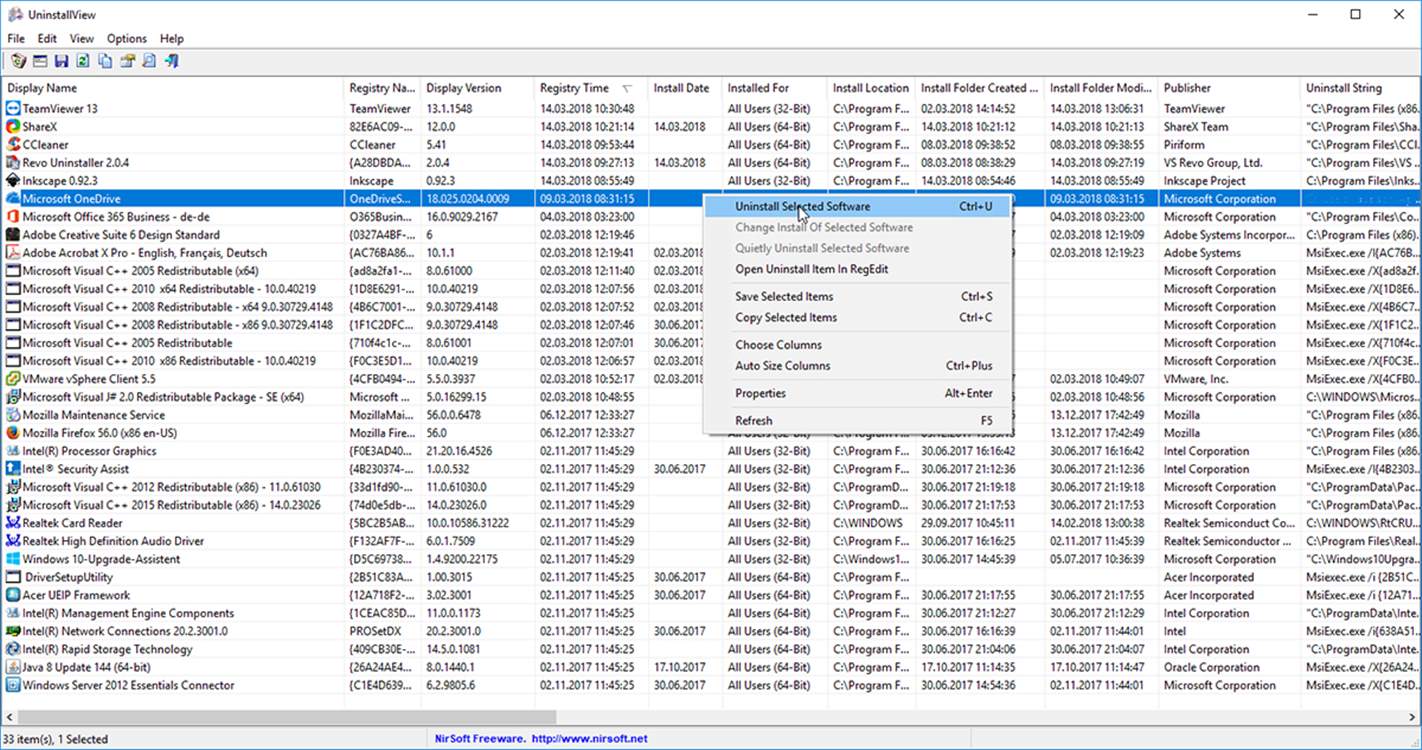Image resolution: width=1422 pixels, height=750 pixels.
Task: Click the Copy Selected Items toolbar icon
Action: click(105, 61)
